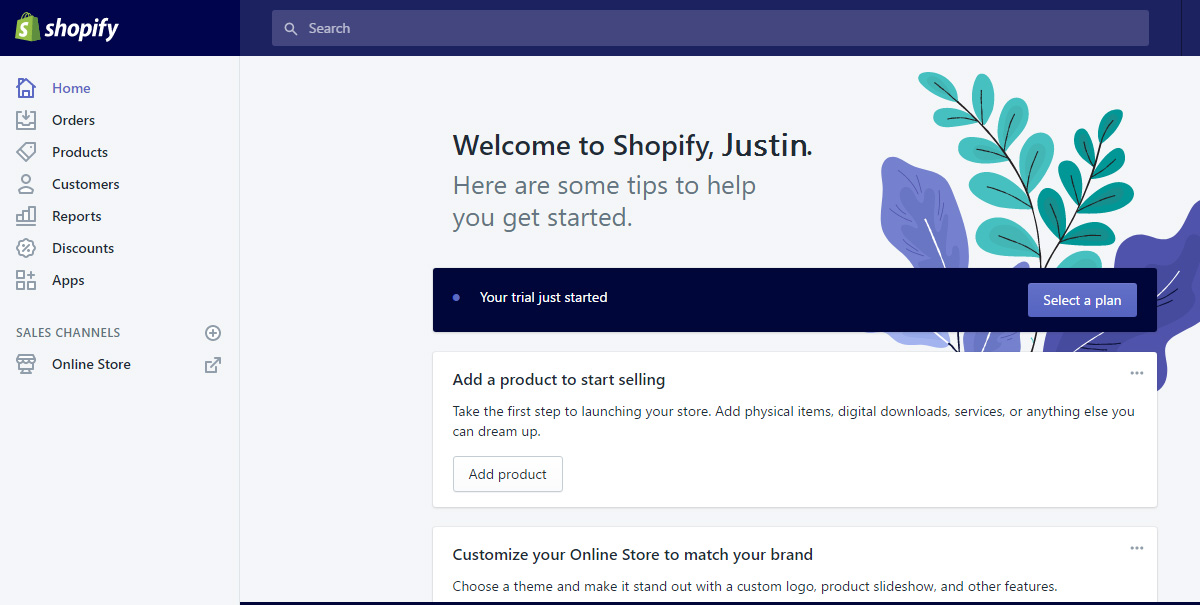Open the Customers menu item

click(x=86, y=184)
